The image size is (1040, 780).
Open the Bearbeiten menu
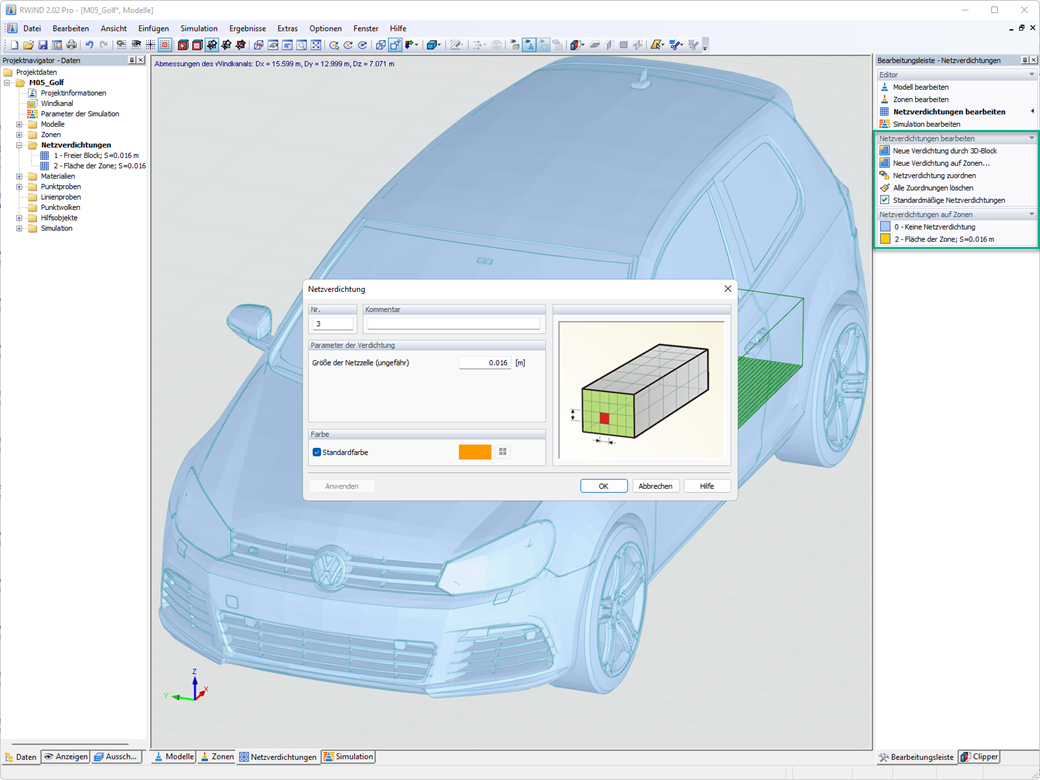coord(70,29)
